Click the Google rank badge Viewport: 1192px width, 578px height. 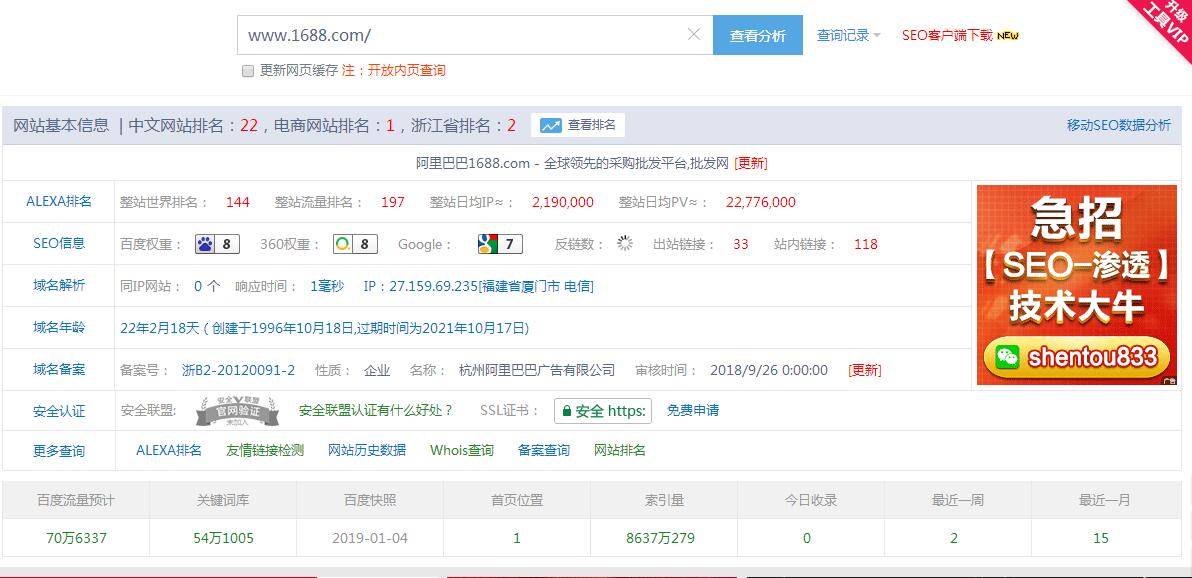[x=499, y=244]
